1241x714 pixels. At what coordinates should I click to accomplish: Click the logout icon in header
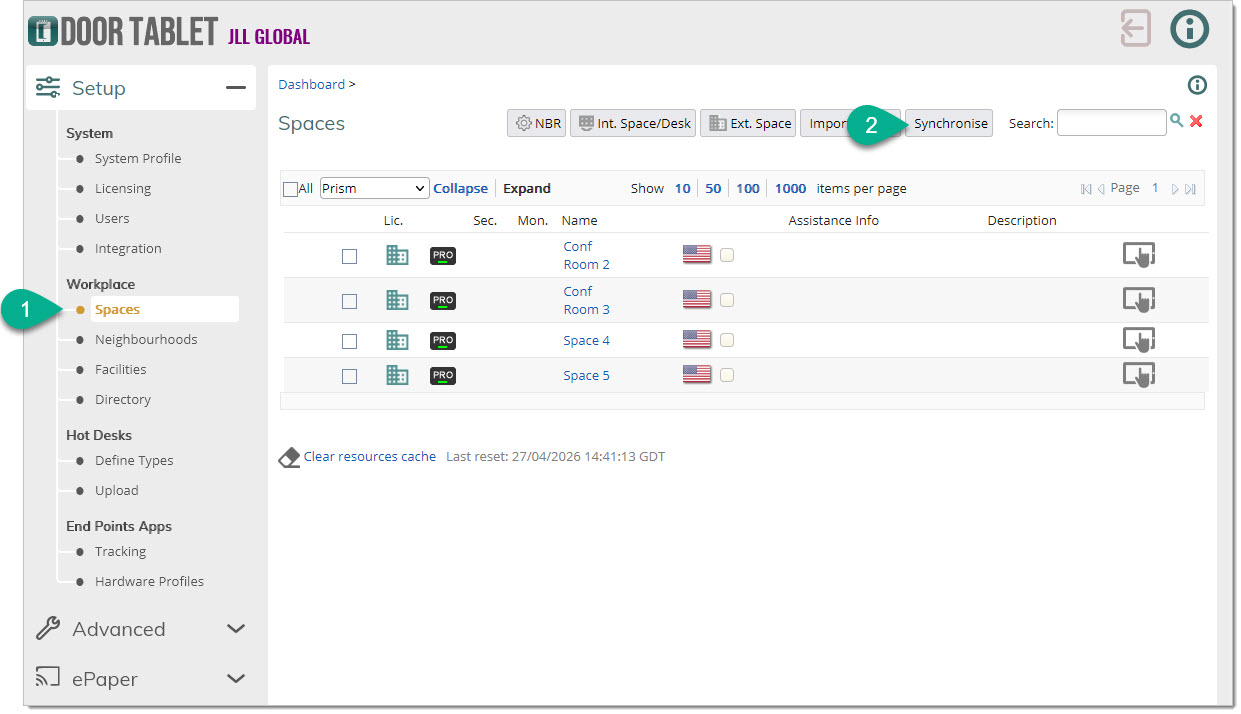pos(1136,29)
